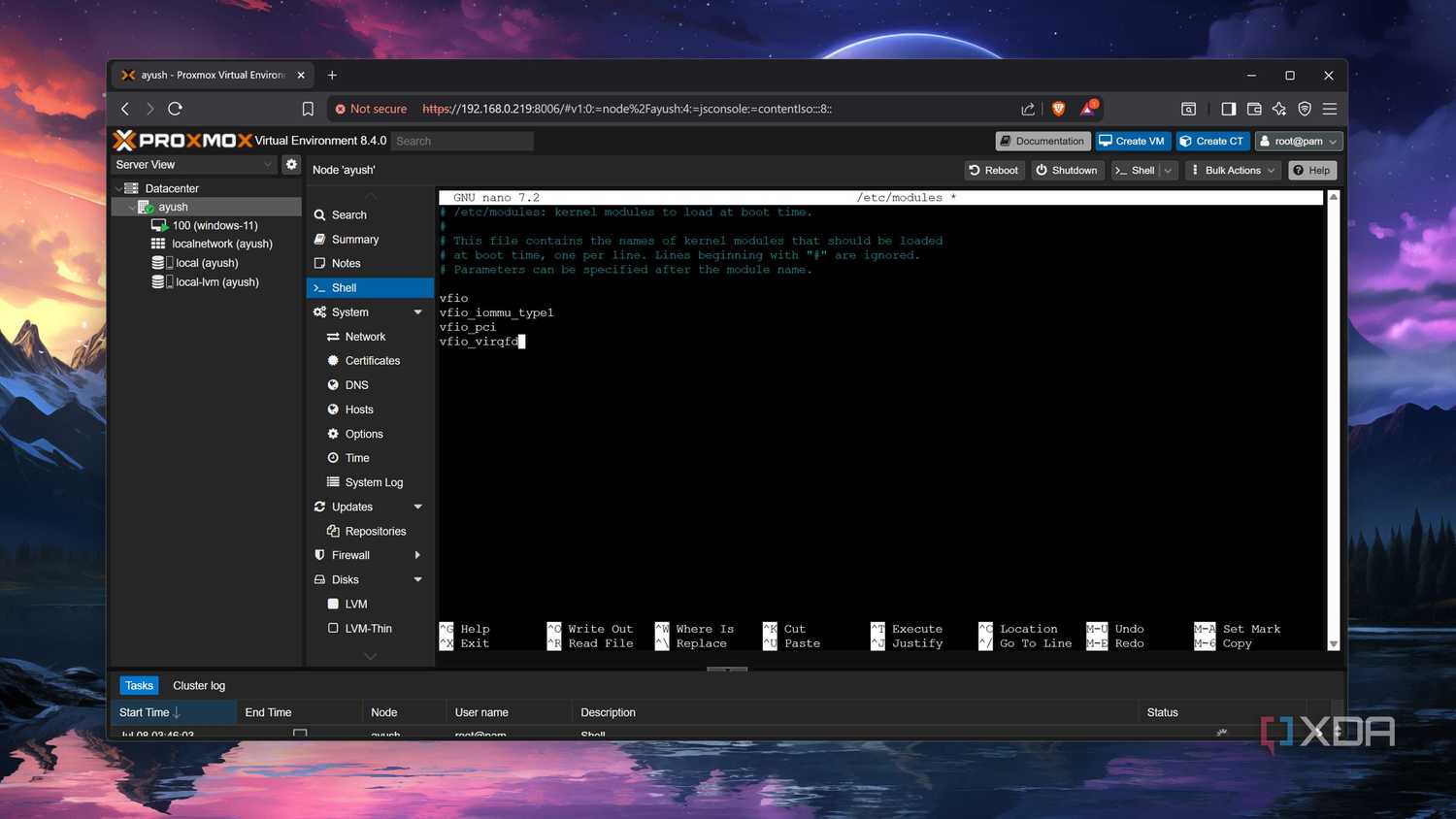
Task: Switch to the Tasks tab
Action: pyautogui.click(x=139, y=685)
